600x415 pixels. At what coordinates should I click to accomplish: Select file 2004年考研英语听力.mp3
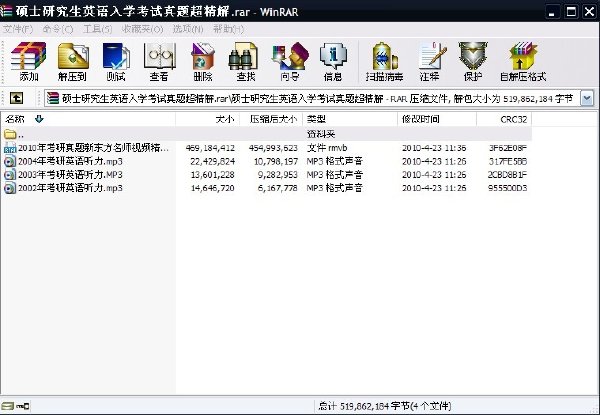[x=70, y=161]
